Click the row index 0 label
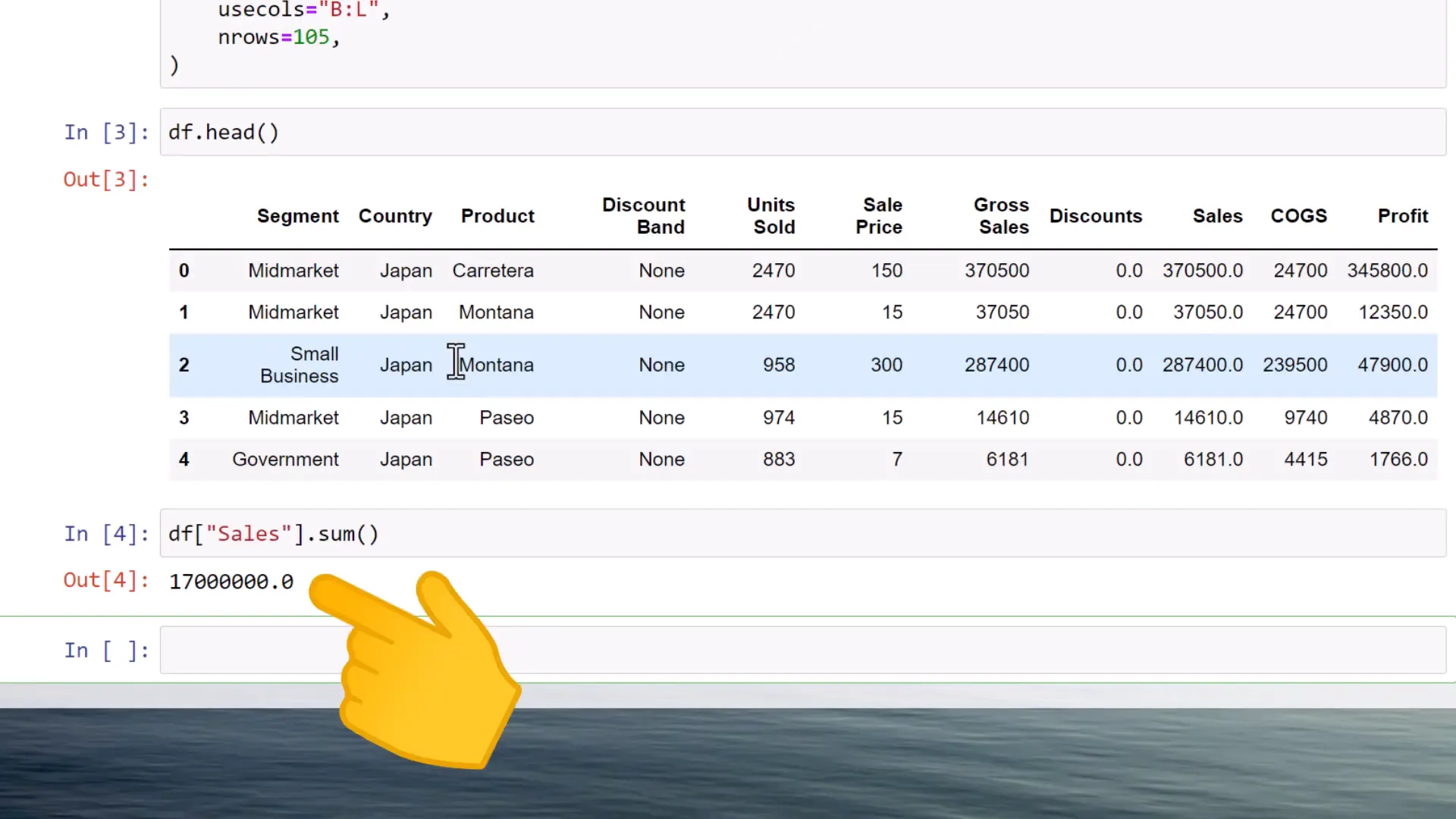 point(184,271)
